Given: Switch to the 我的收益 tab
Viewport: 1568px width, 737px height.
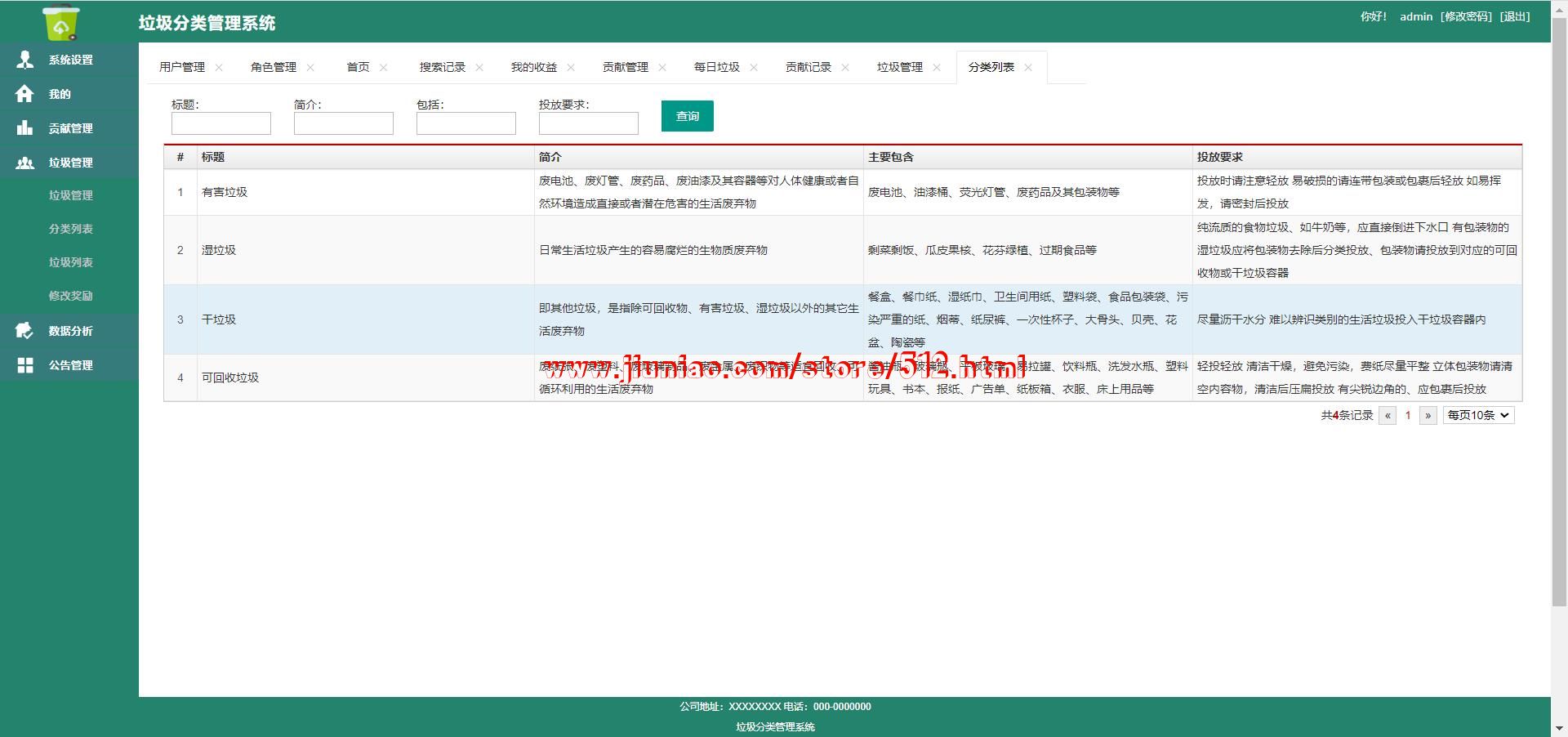Looking at the screenshot, I should (533, 67).
